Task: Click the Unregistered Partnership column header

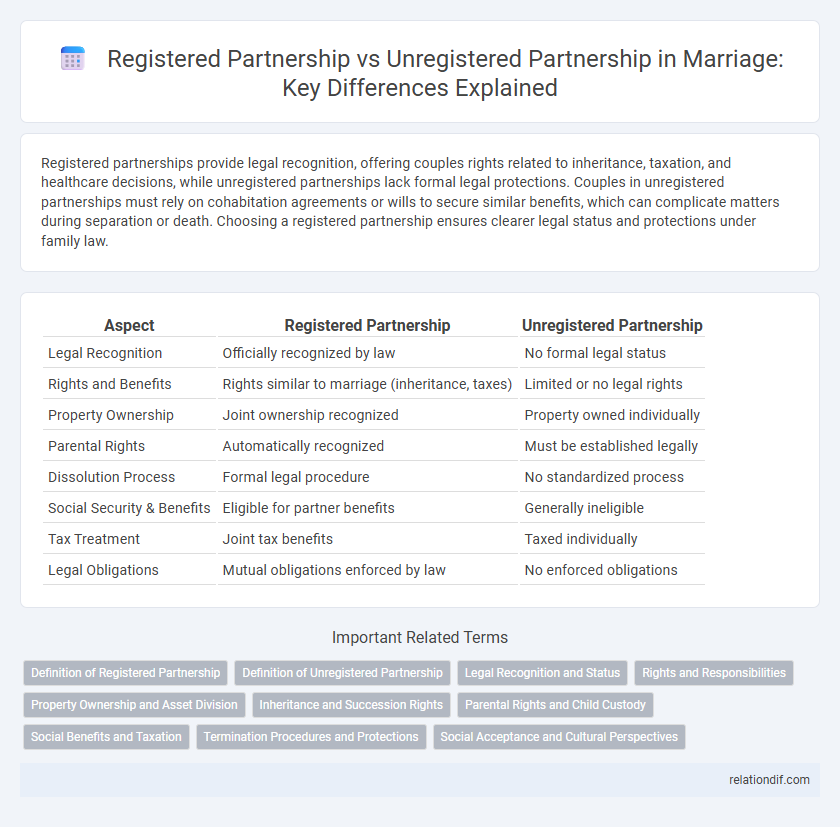Action: pos(612,325)
